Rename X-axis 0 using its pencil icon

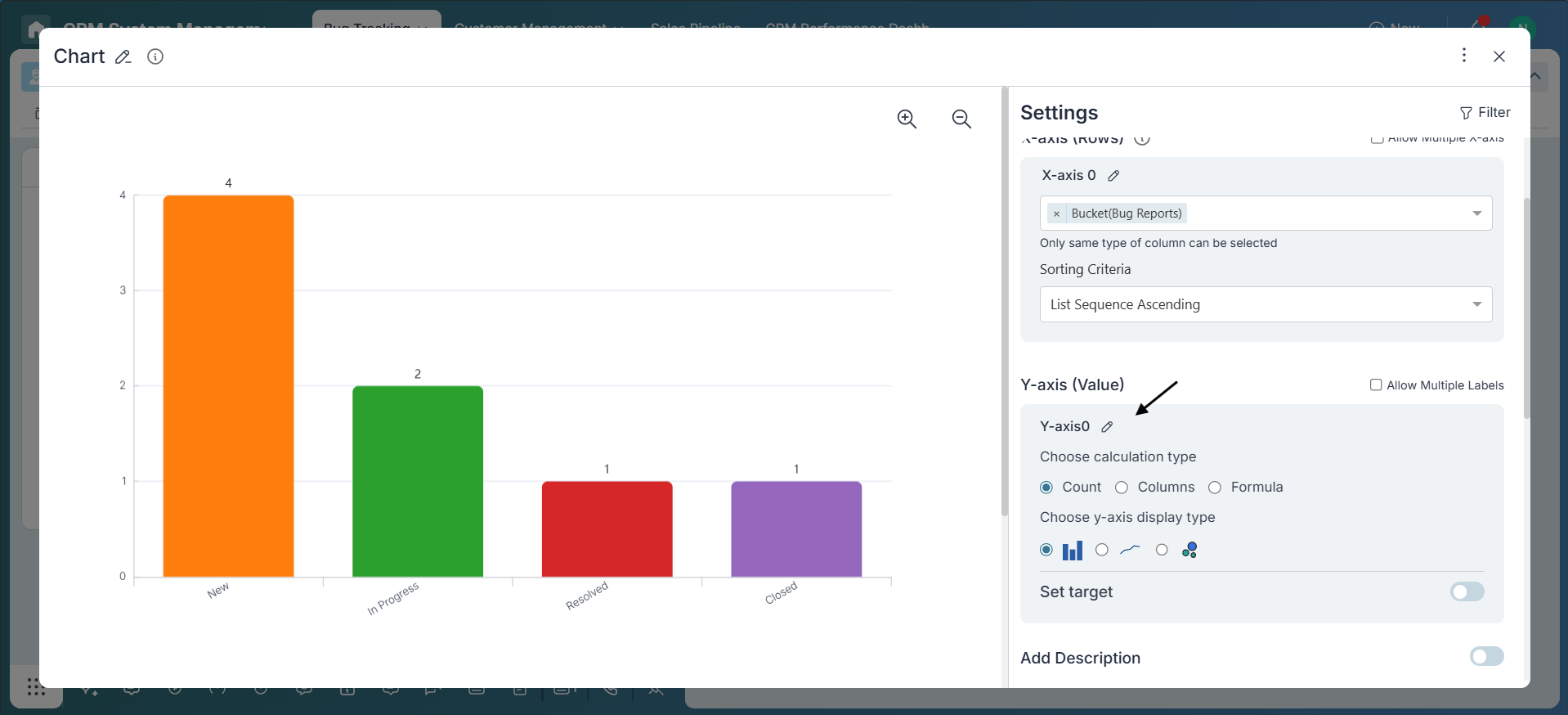tap(1113, 176)
